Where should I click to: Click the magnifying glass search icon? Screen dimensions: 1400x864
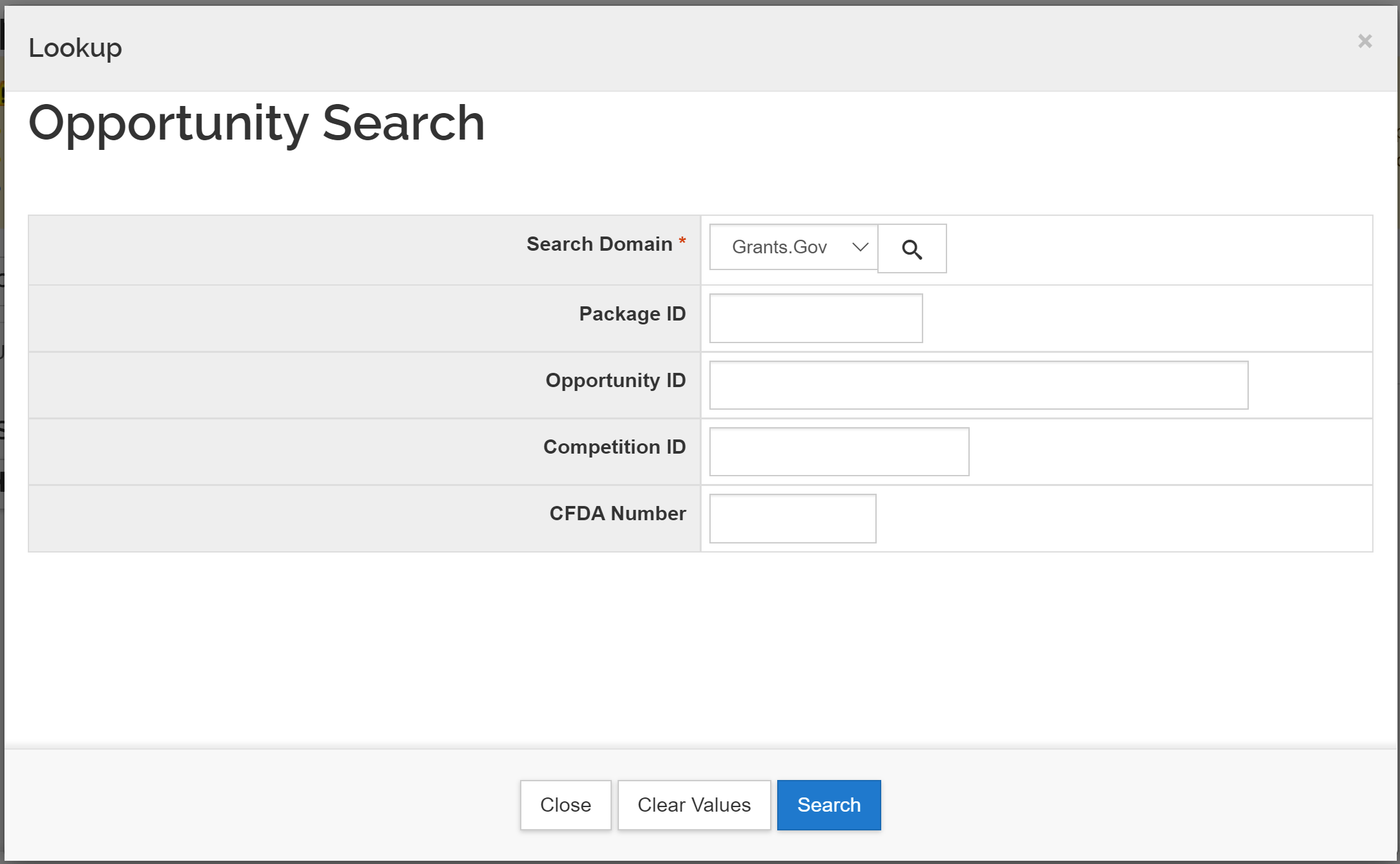912,248
